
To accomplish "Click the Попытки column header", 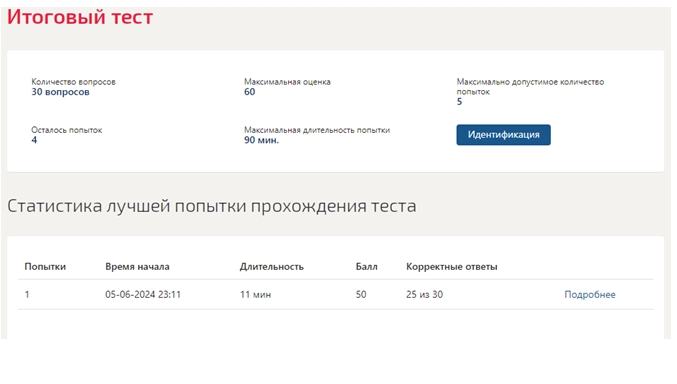I will (x=45, y=267).
